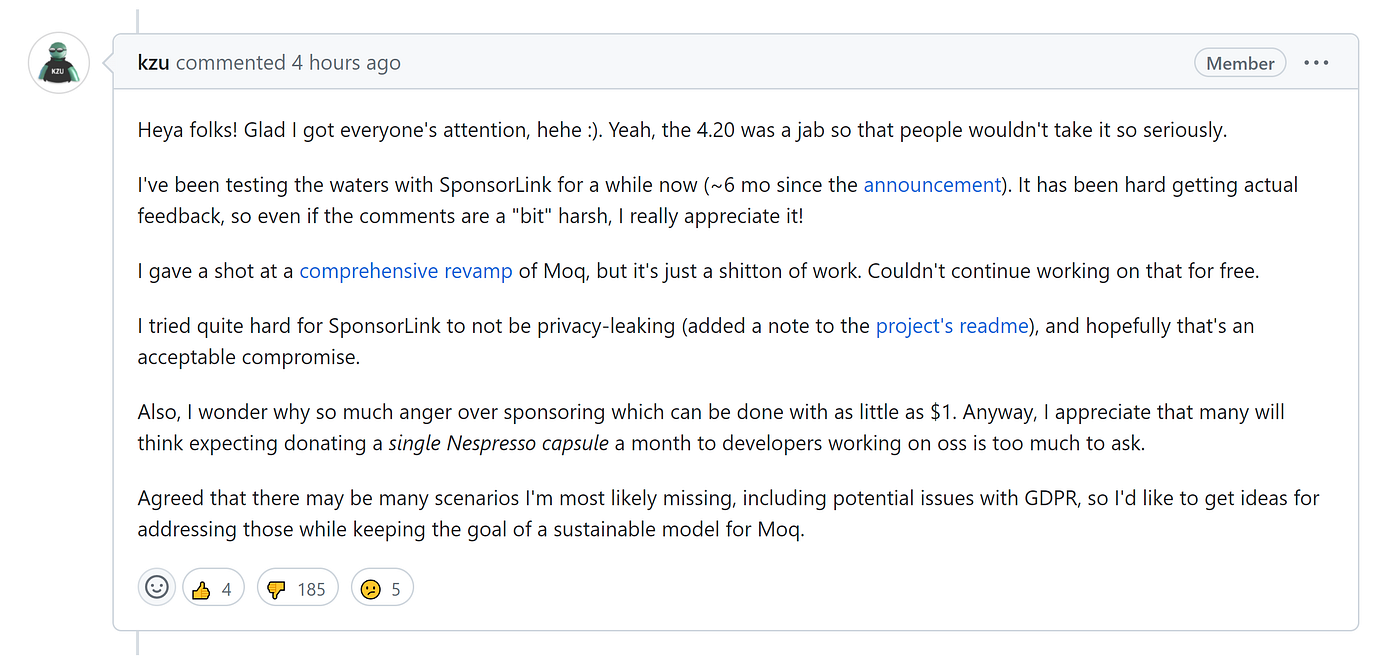This screenshot has height=663, width=1400.
Task: Open the kzu username profile link
Action: [154, 62]
